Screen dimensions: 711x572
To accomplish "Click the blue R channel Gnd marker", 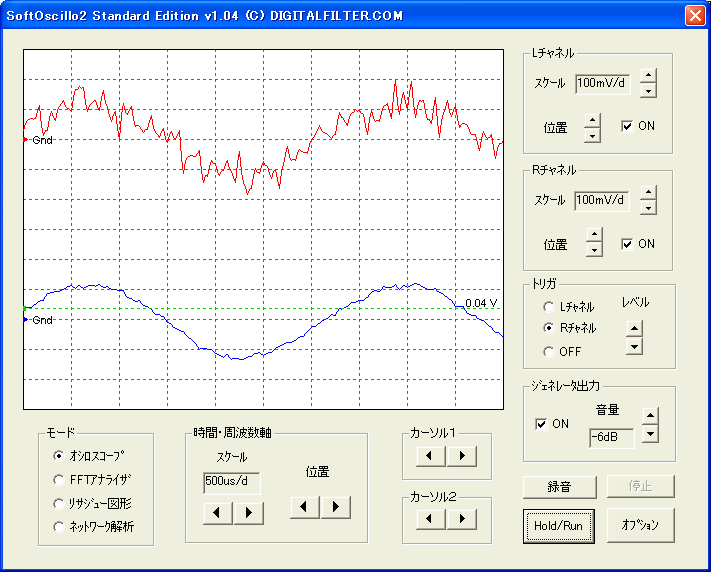I will click(x=26, y=320).
